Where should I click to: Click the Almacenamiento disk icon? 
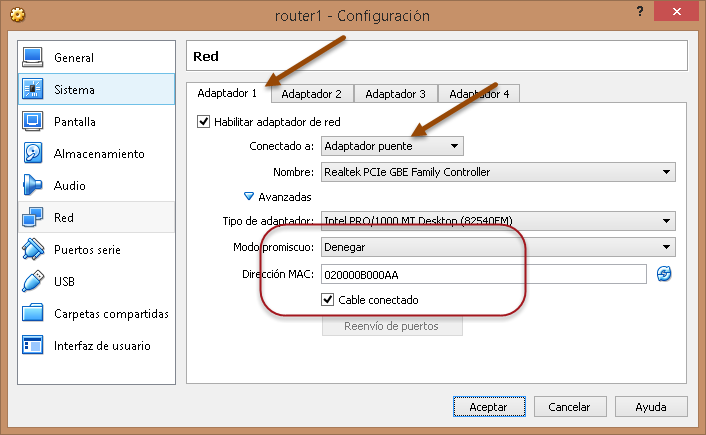[x=33, y=153]
